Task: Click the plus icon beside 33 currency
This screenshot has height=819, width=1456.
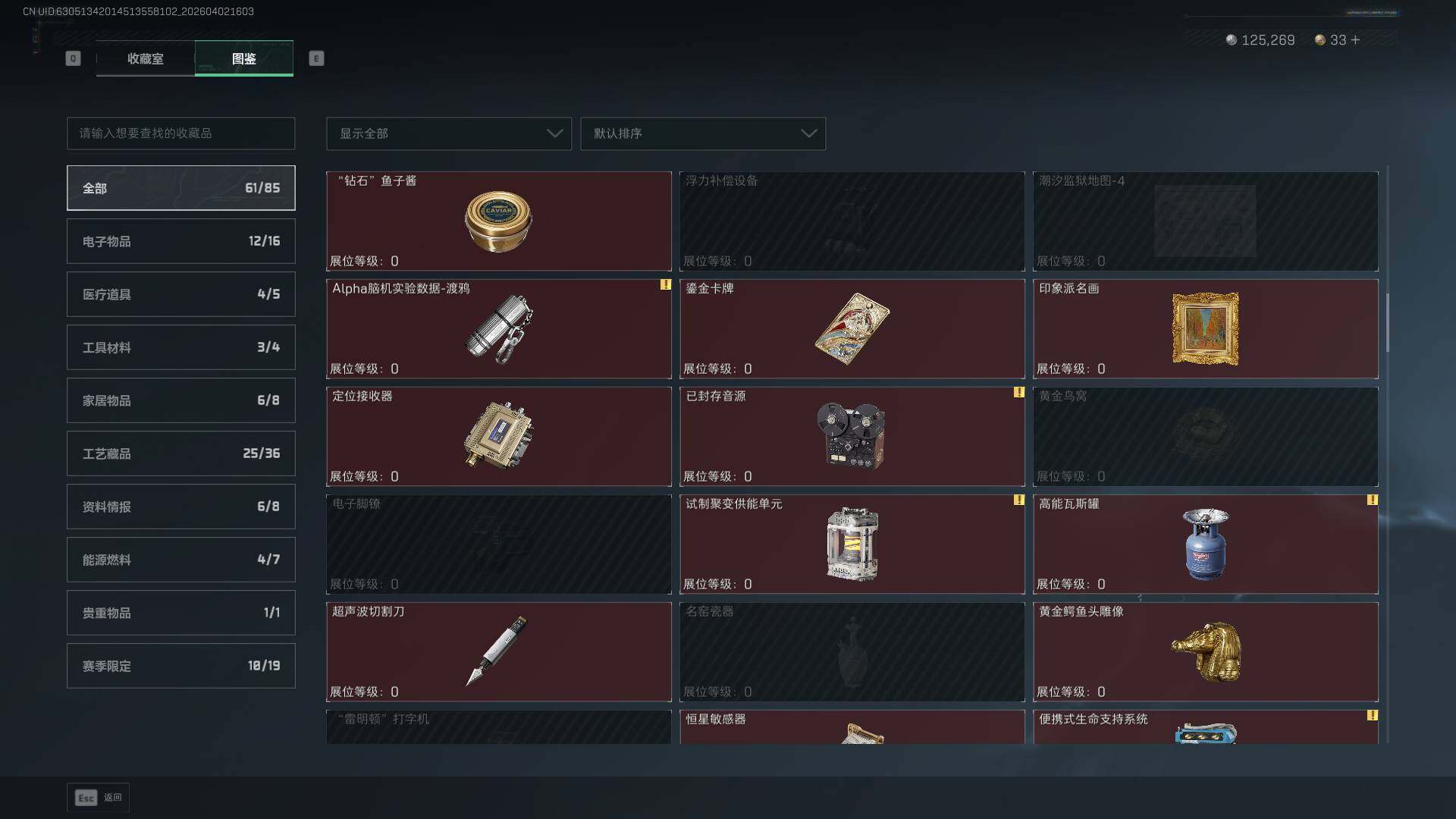Action: coord(1355,39)
